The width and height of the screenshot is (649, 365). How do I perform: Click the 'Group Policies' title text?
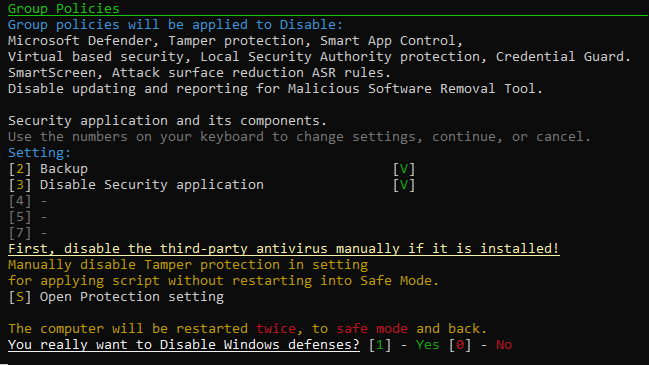[63, 8]
